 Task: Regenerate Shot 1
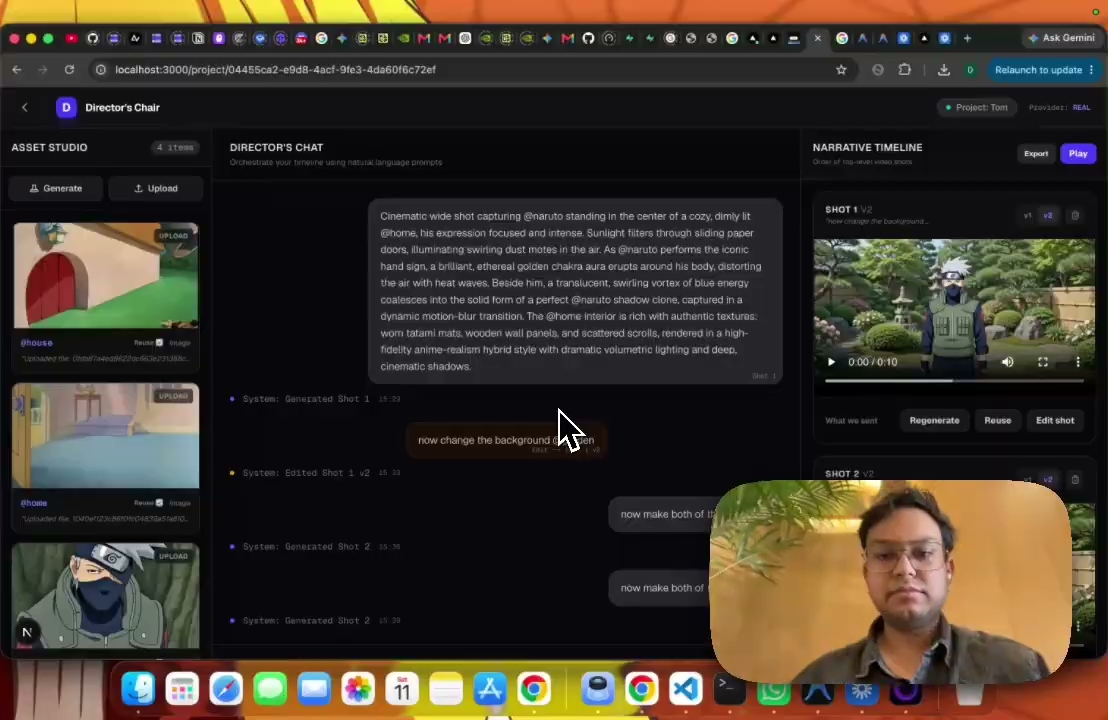pyautogui.click(x=934, y=420)
